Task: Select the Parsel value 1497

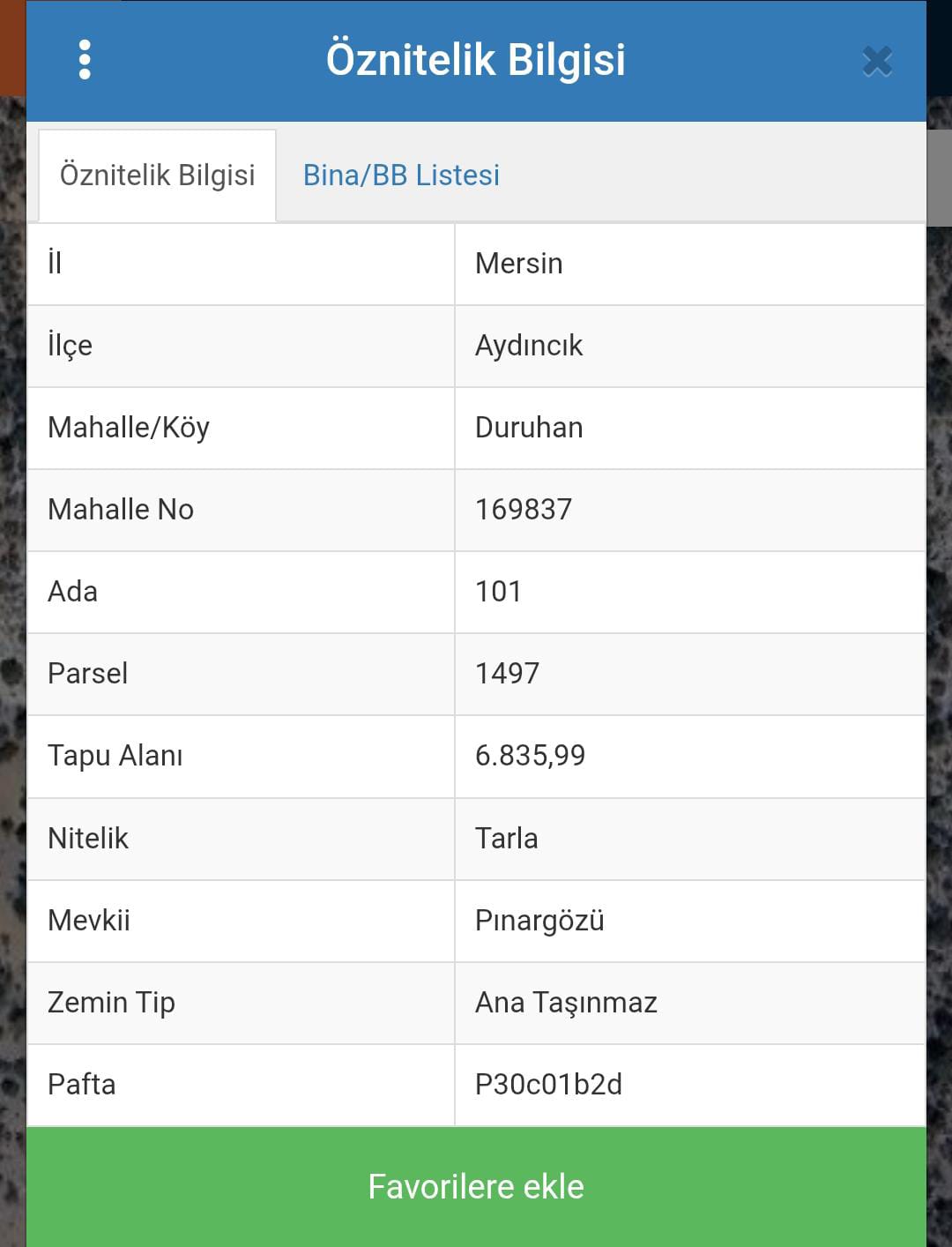Action: pyautogui.click(x=507, y=674)
